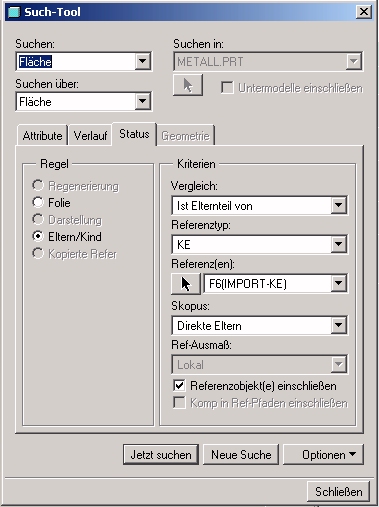This screenshot has width=379, height=507.
Task: Open the Optionen menu button
Action: click(323, 454)
